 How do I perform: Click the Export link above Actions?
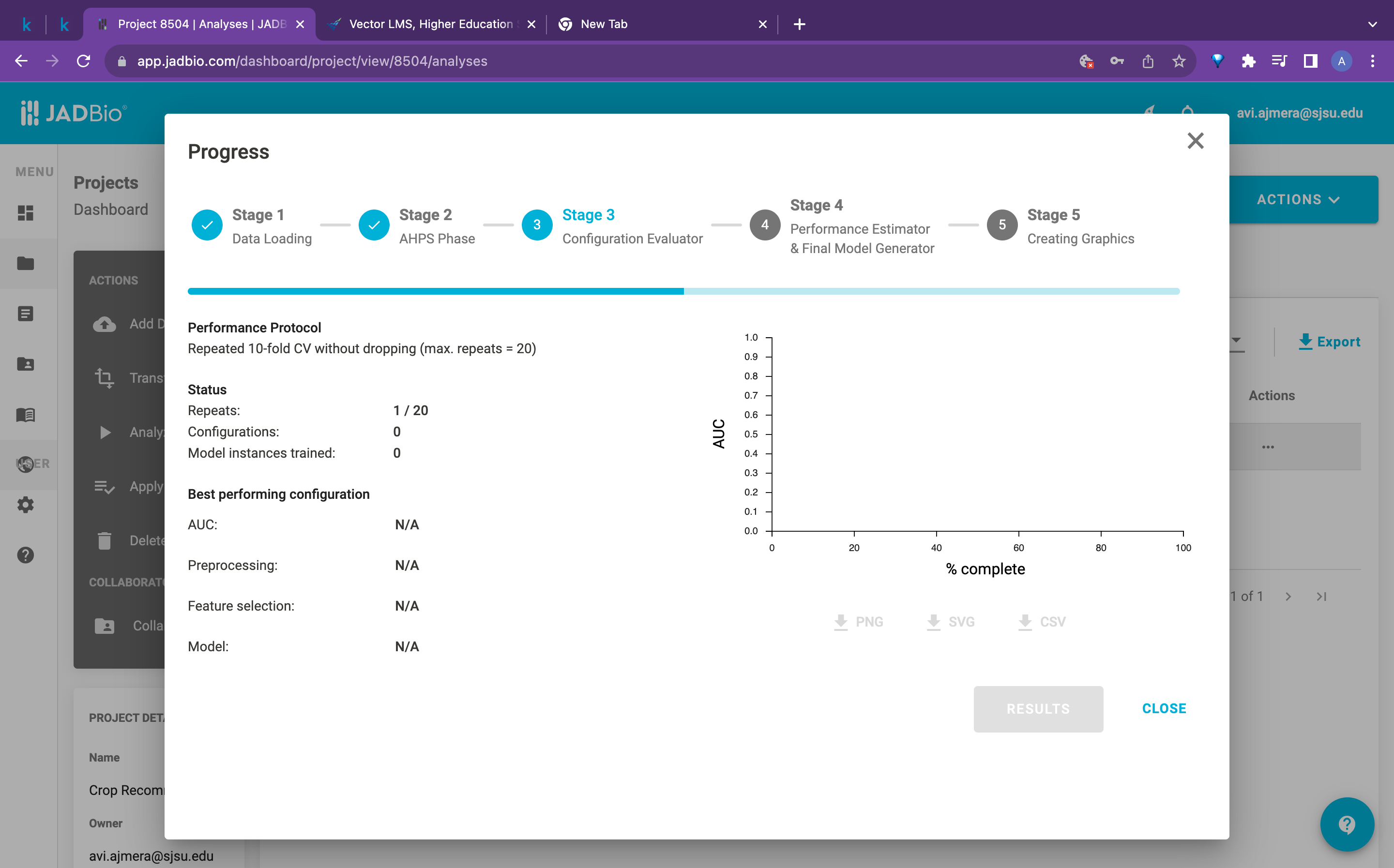tap(1330, 342)
